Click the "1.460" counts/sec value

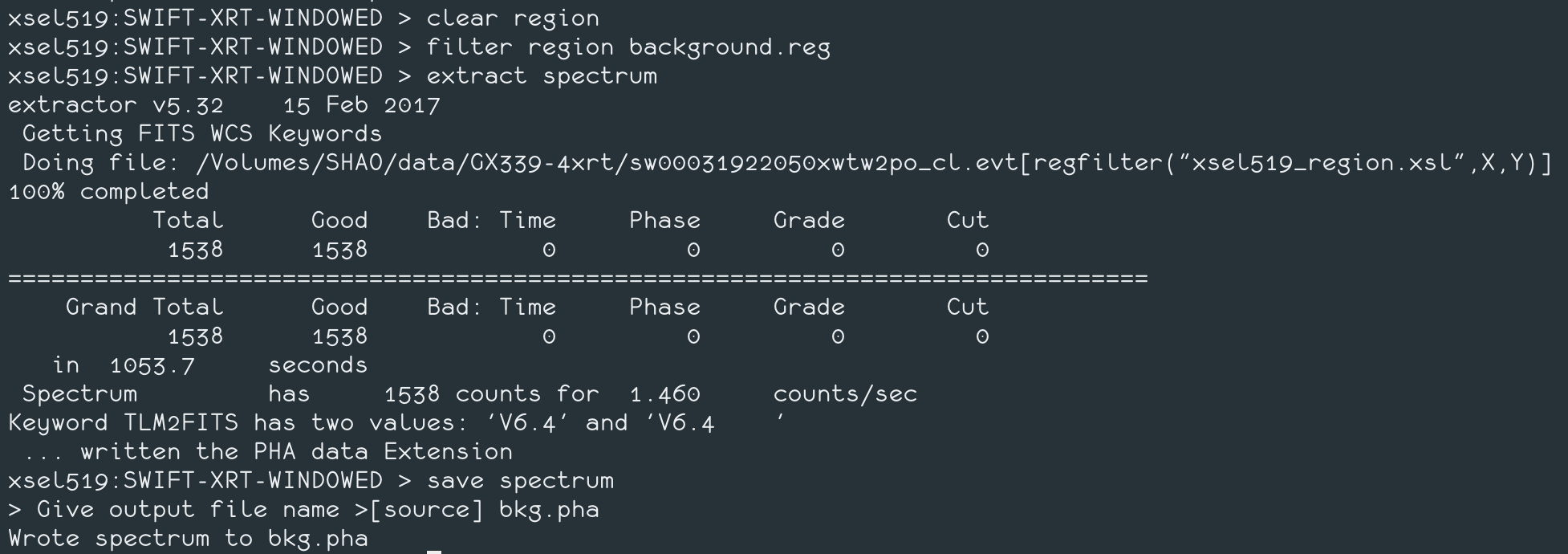(x=664, y=394)
